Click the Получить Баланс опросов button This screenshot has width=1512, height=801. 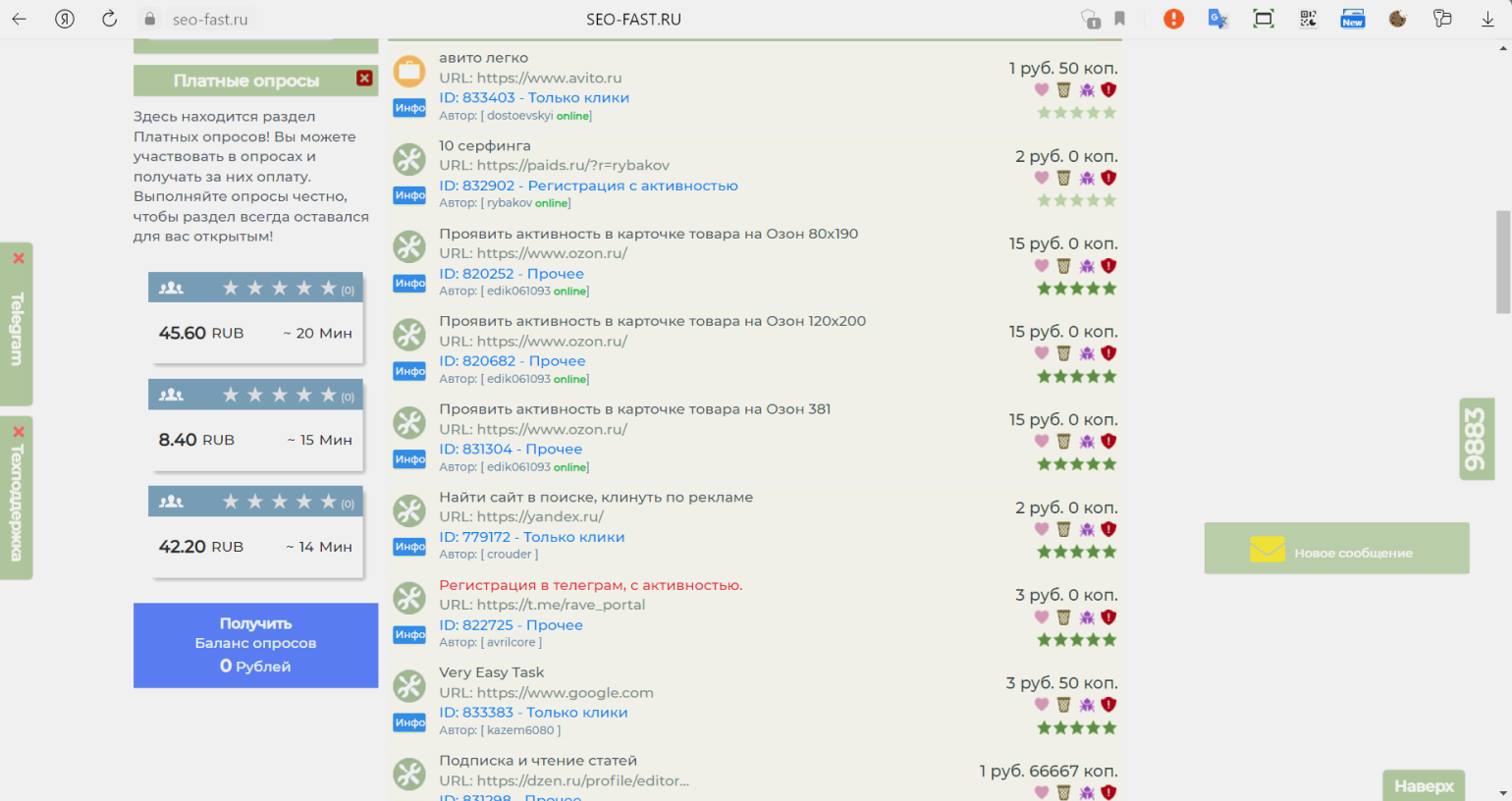[255, 645]
